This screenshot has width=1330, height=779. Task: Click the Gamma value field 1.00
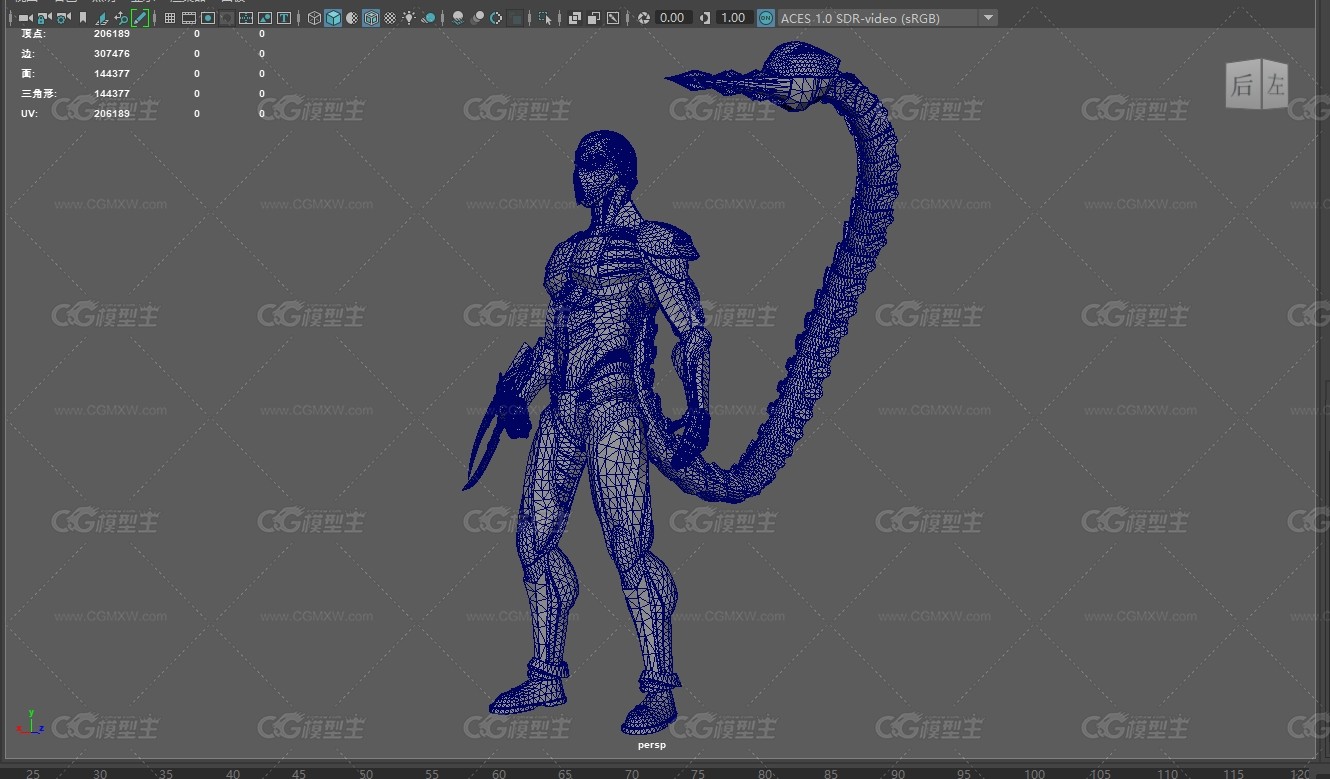(x=734, y=18)
